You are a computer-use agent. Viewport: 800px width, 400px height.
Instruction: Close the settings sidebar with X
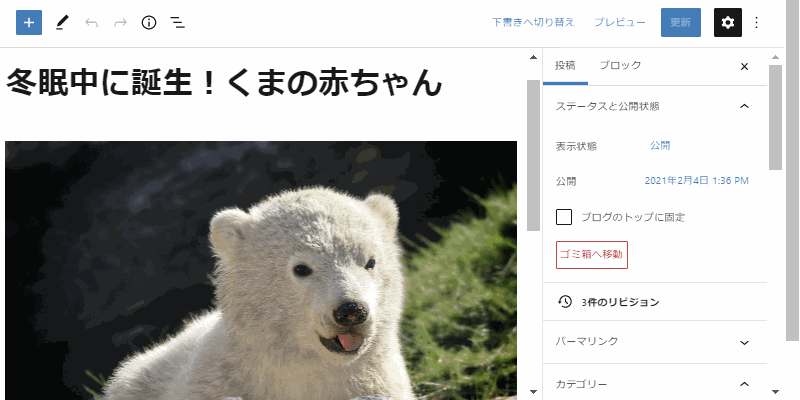coord(744,66)
